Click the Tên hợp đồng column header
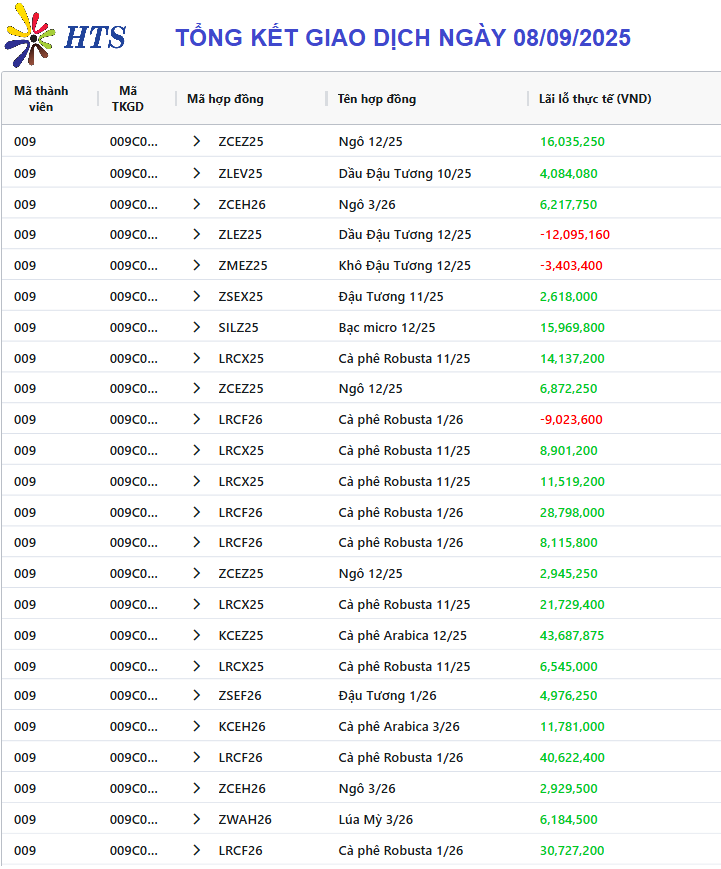This screenshot has width=721, height=869. pyautogui.click(x=377, y=99)
